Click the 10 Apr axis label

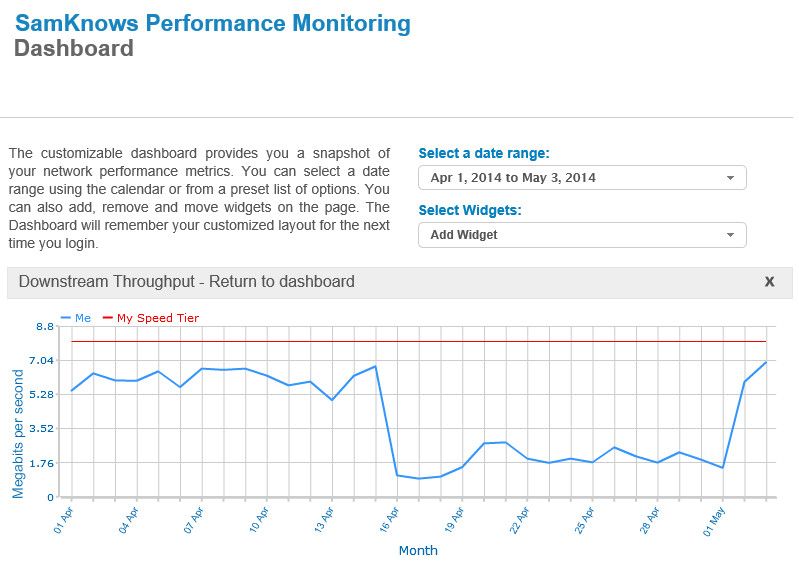[259, 520]
